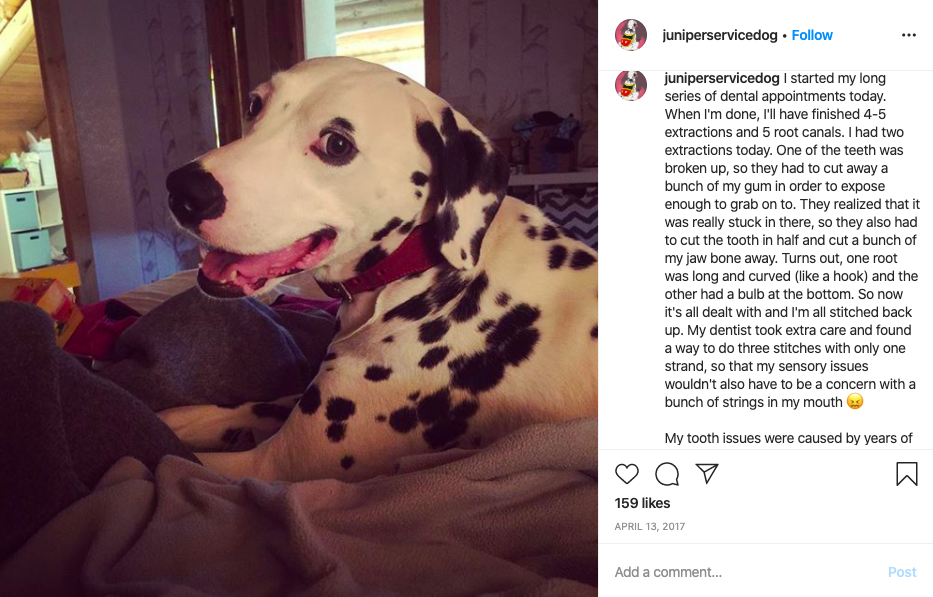Share post with paper plane icon

pyautogui.click(x=707, y=473)
